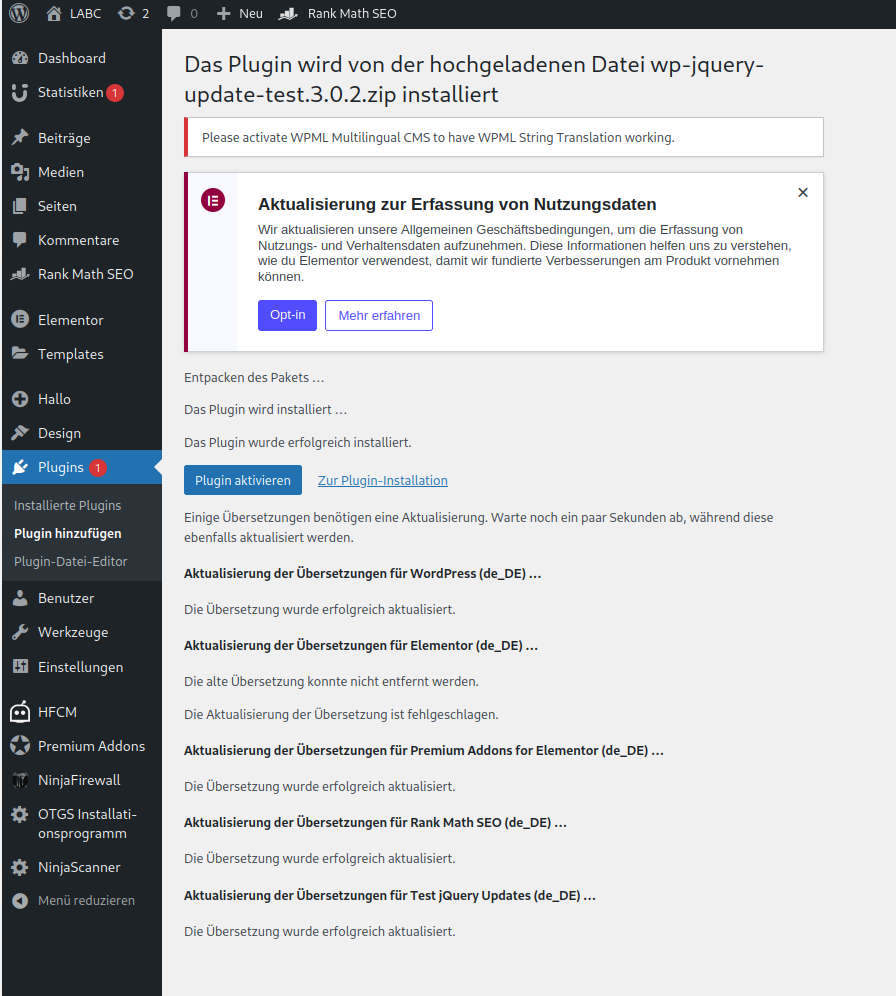Click the HFCM robot icon
Screen dimensions: 896x996
pyautogui.click(x=20, y=712)
